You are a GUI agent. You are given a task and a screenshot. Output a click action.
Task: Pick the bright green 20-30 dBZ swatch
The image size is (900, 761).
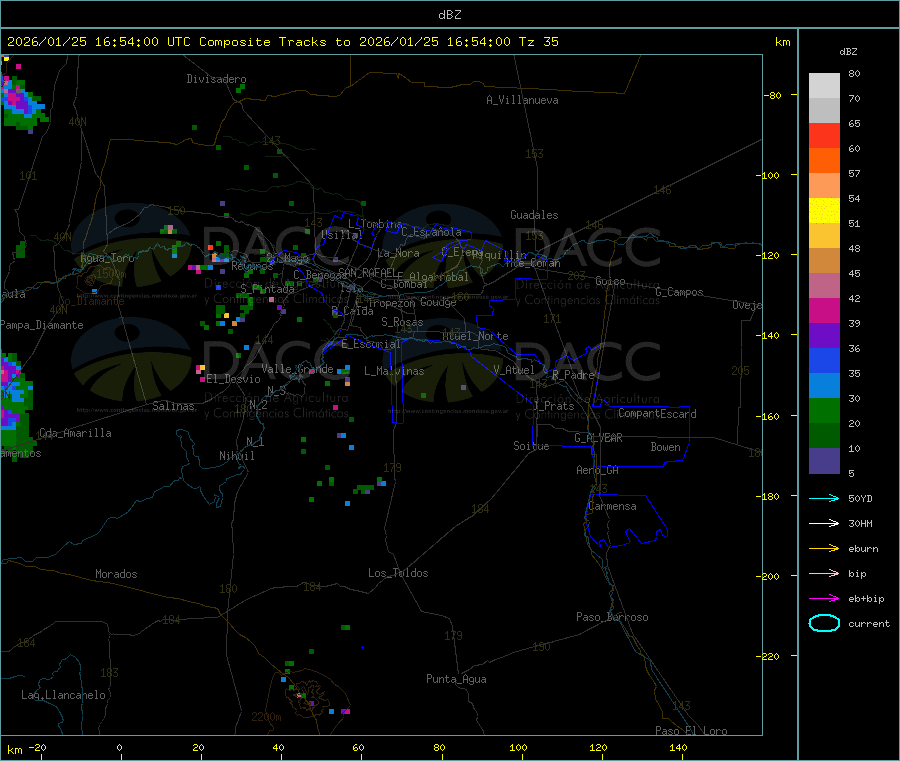(824, 410)
